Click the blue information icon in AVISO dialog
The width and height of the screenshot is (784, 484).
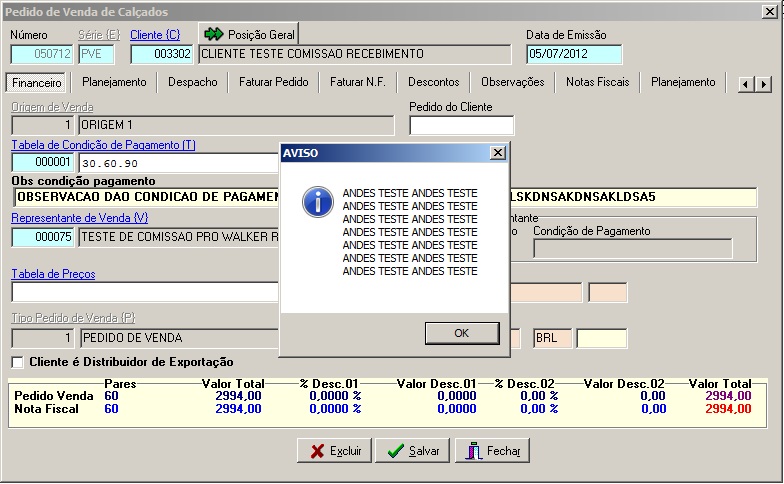[x=318, y=202]
